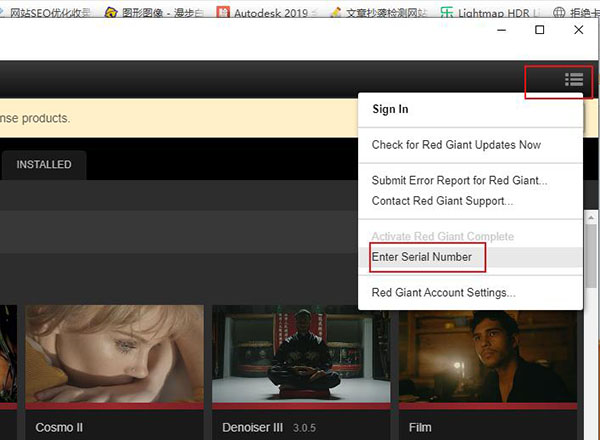Open Red Giant Account Settings
600x440 pixels.
[443, 293]
